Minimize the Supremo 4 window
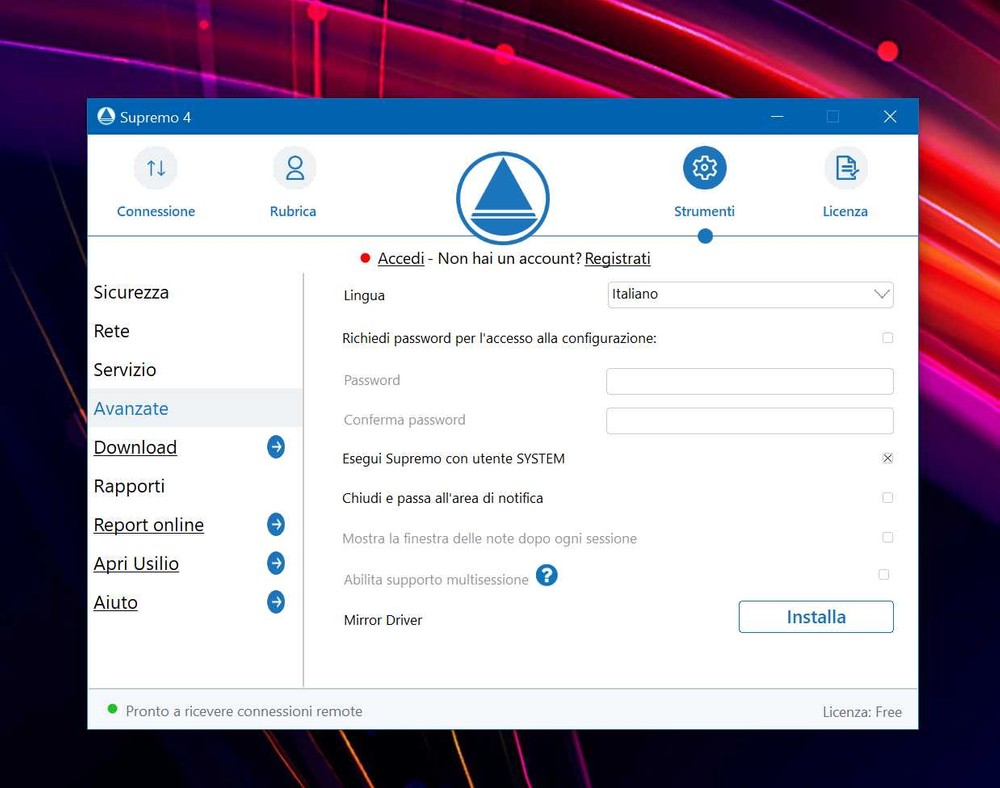 click(777, 116)
